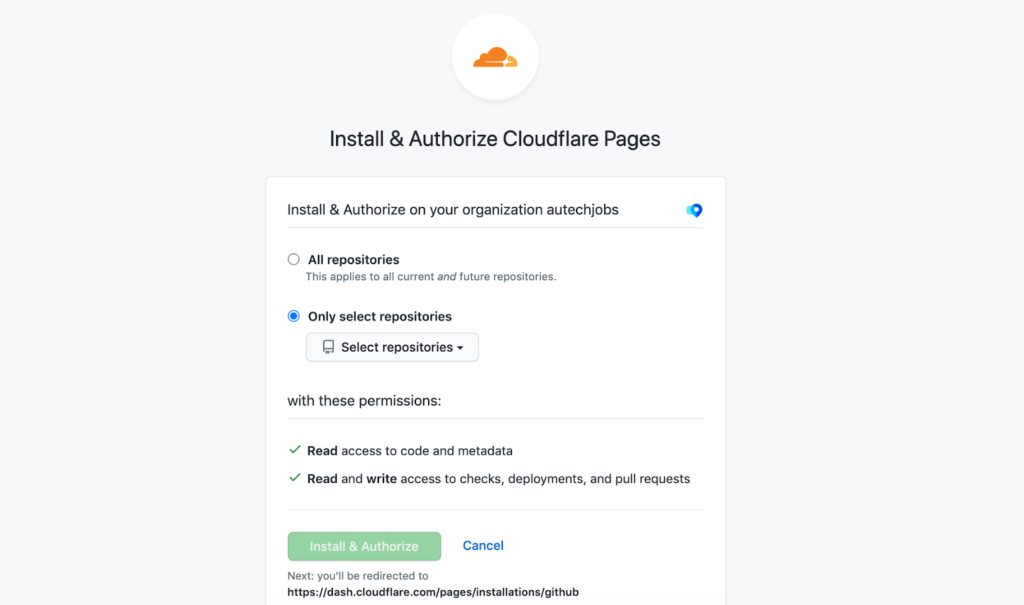1024x605 pixels.
Task: Click the 'Next: you'll be redirected to' text
Action: [358, 576]
